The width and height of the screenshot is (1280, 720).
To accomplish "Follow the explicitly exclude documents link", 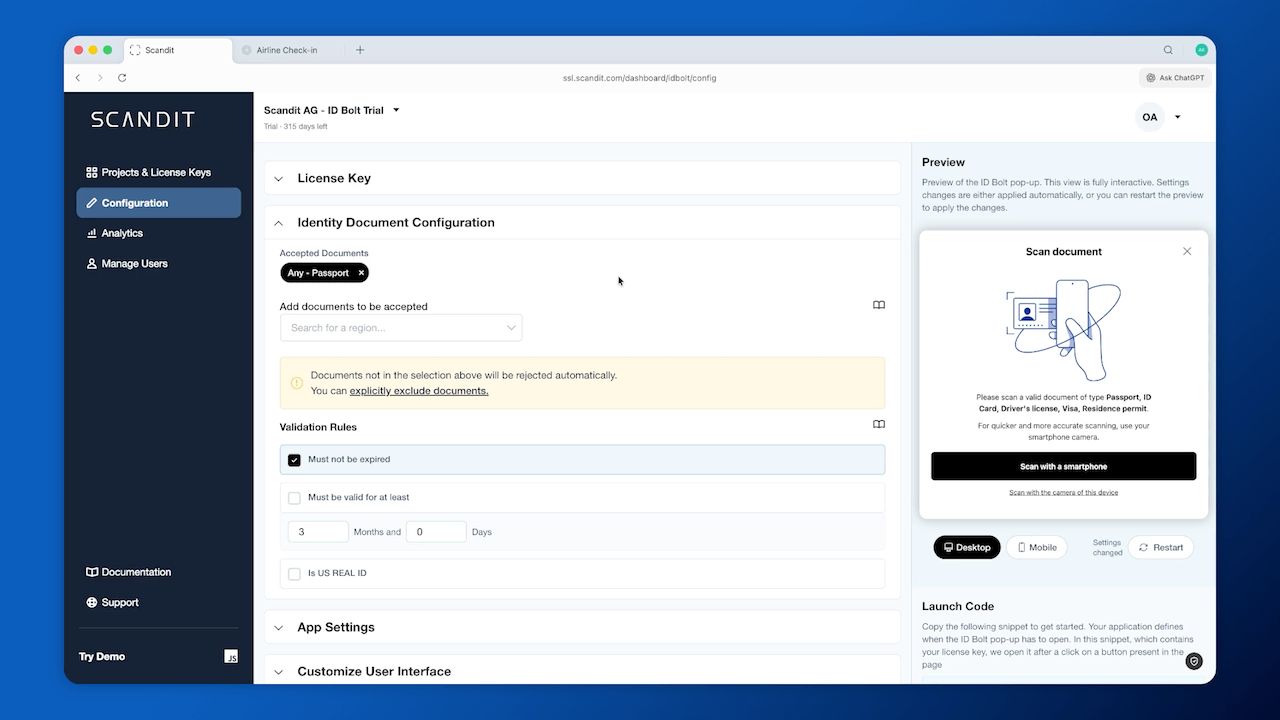I will coord(419,391).
